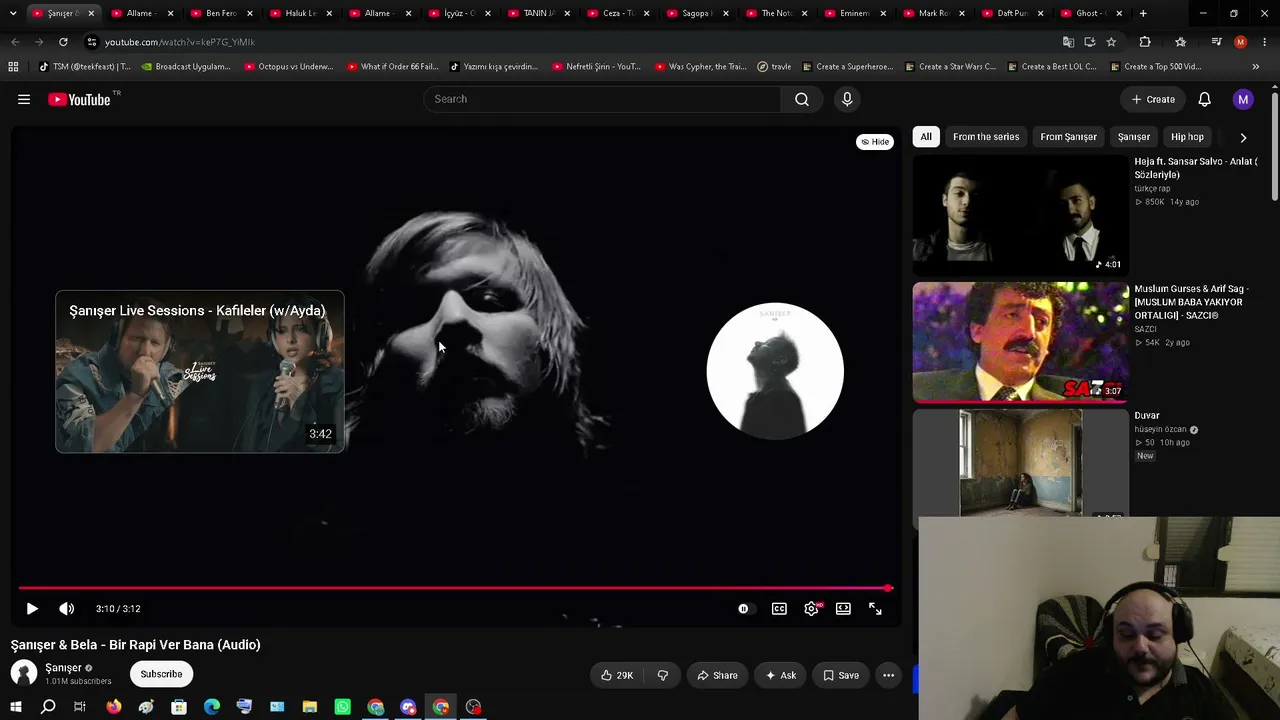Screen dimensions: 1280x720
Task: Reload the page in Chrome
Action: (x=63, y=42)
